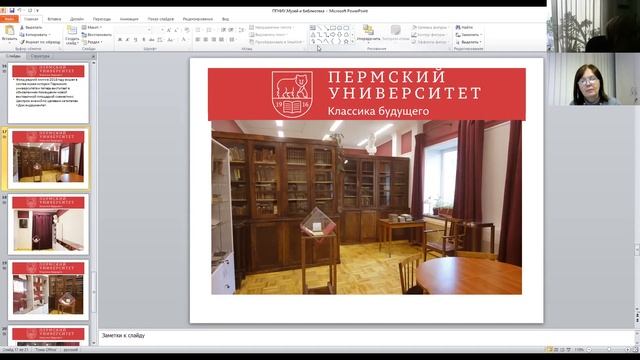Center the paragraph text
The width and height of the screenshot is (640, 360).
pos(205,40)
